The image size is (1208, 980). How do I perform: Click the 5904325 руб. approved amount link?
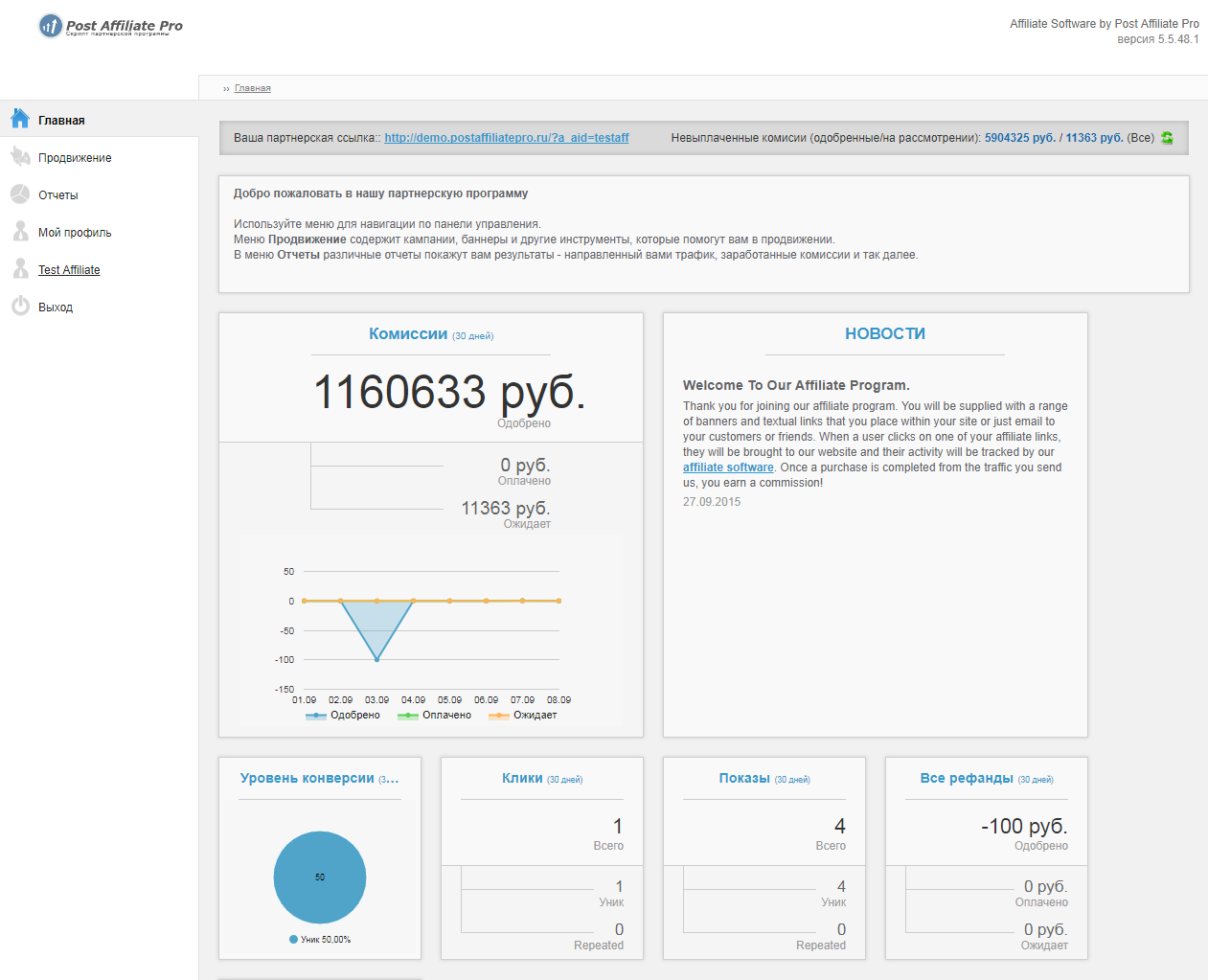1019,137
